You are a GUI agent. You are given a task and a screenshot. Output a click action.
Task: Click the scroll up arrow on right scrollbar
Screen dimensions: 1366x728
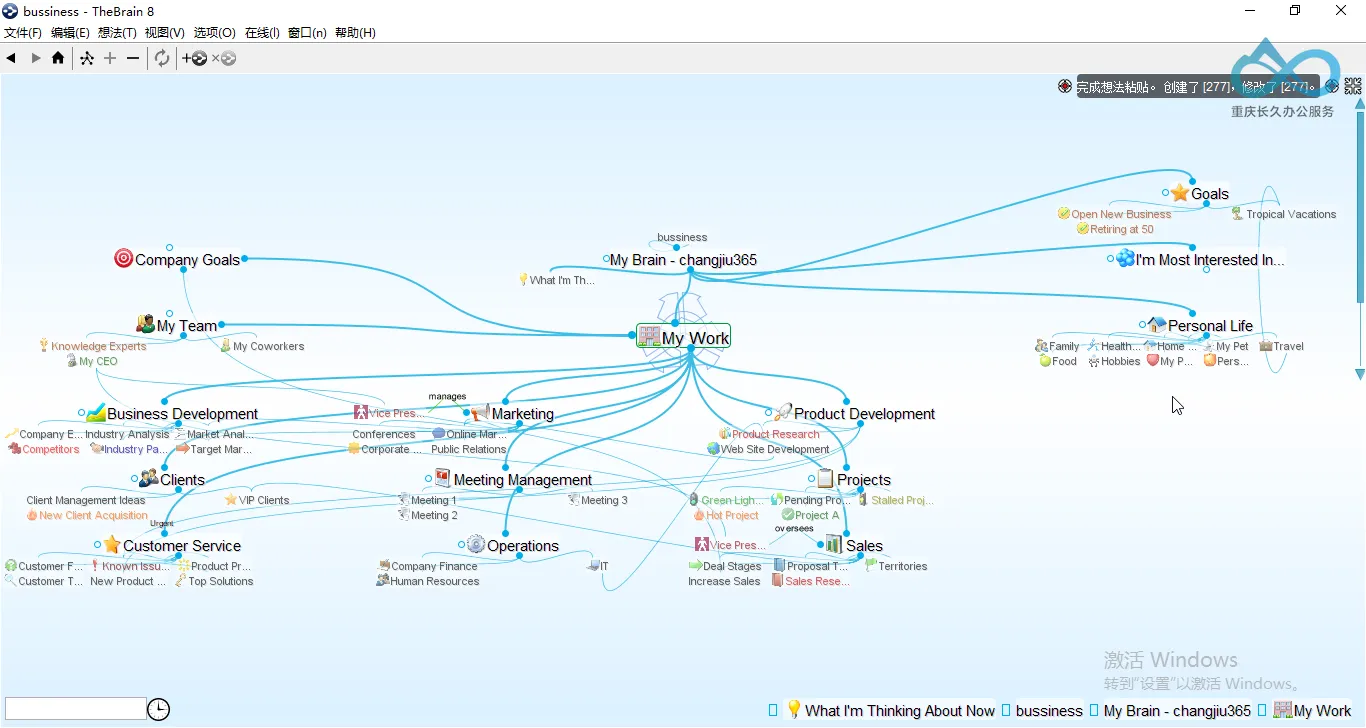tap(1360, 102)
